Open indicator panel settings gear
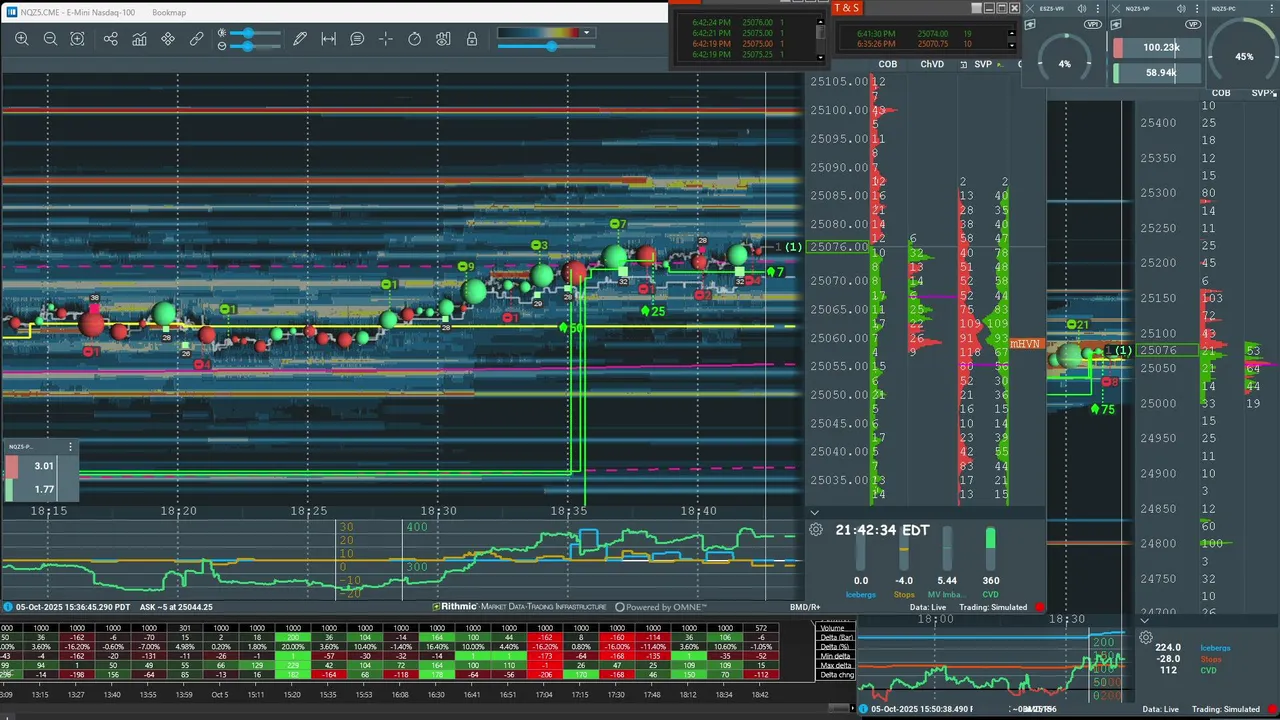 [816, 530]
